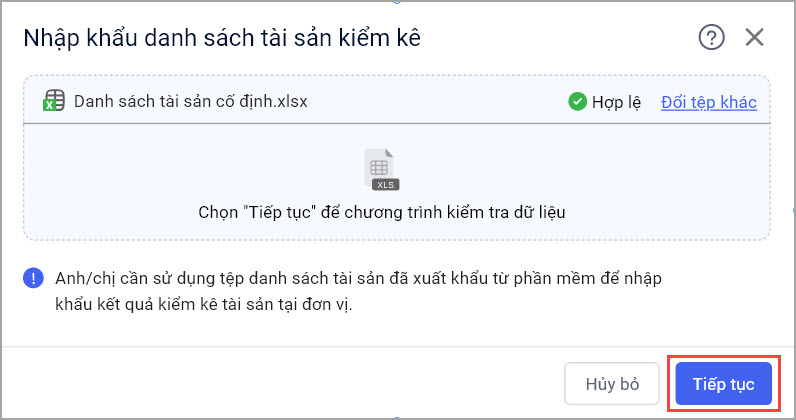The width and height of the screenshot is (796, 420).
Task: Click the "XLS" badge on the file icon
Action: [384, 184]
